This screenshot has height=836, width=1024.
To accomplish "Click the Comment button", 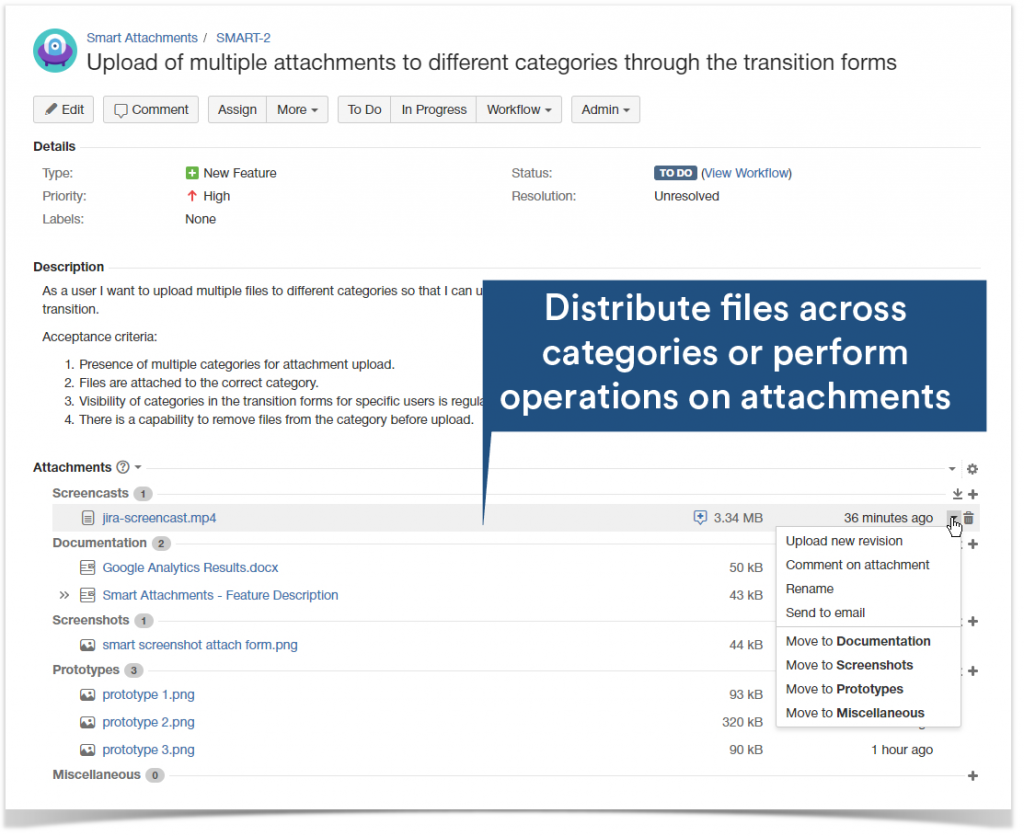I will [x=150, y=110].
